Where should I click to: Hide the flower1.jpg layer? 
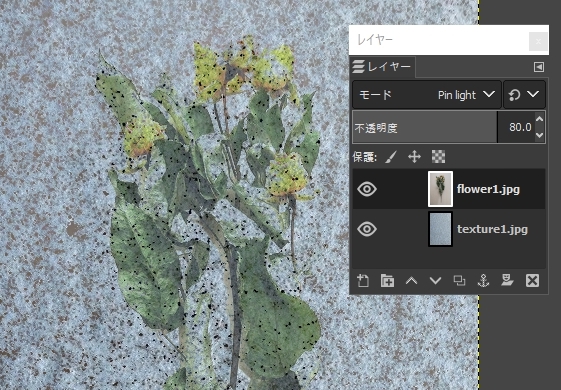(367, 189)
